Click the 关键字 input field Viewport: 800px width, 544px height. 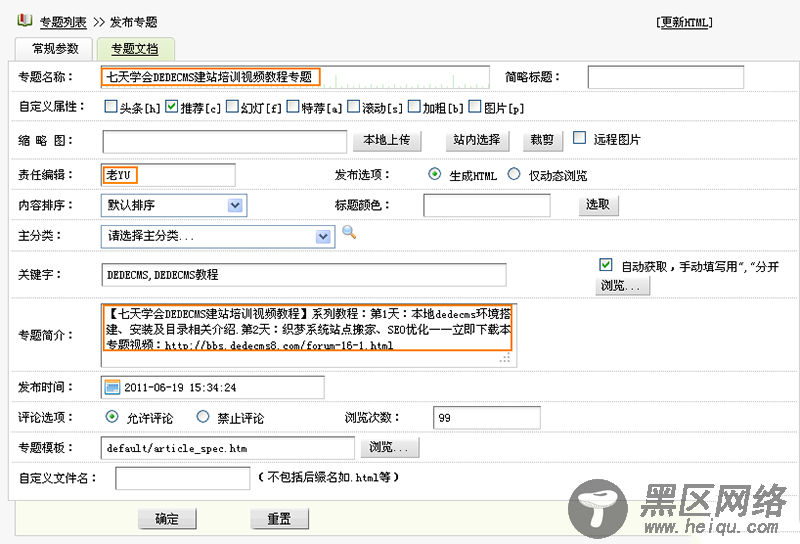[x=304, y=275]
